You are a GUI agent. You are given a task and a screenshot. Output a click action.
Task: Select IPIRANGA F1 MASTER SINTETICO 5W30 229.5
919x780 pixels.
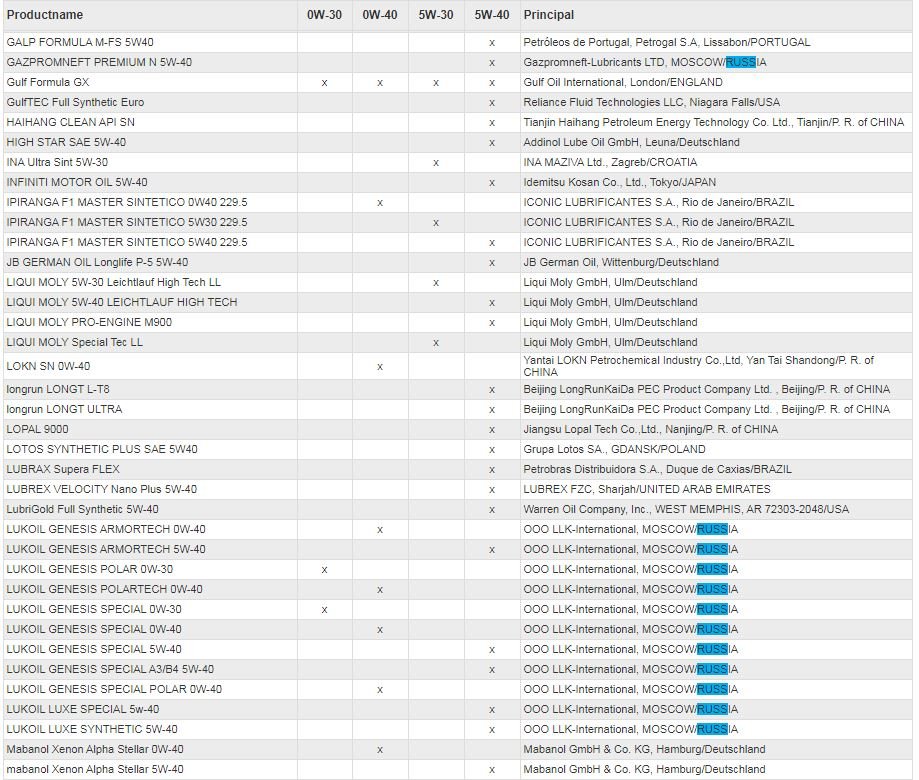tap(127, 222)
